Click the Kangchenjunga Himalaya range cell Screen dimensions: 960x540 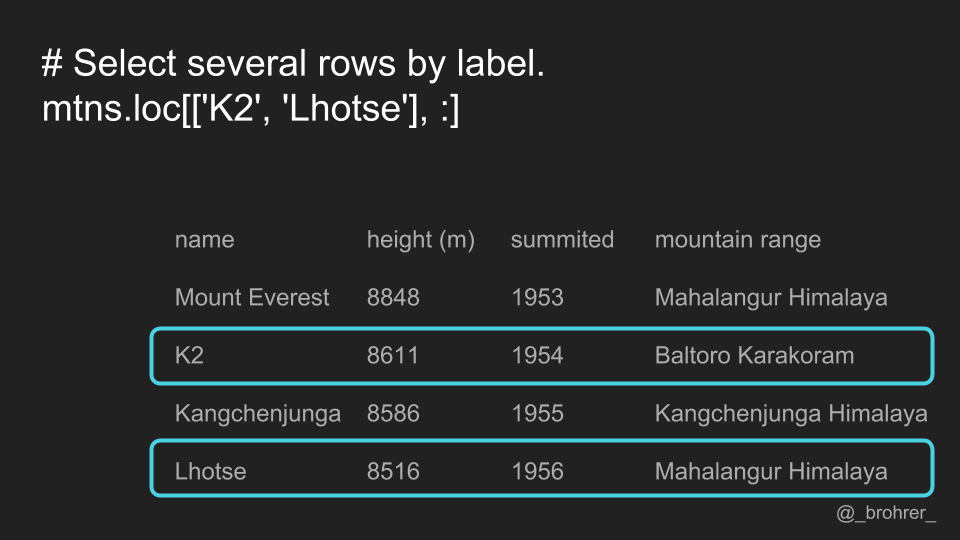pos(791,414)
